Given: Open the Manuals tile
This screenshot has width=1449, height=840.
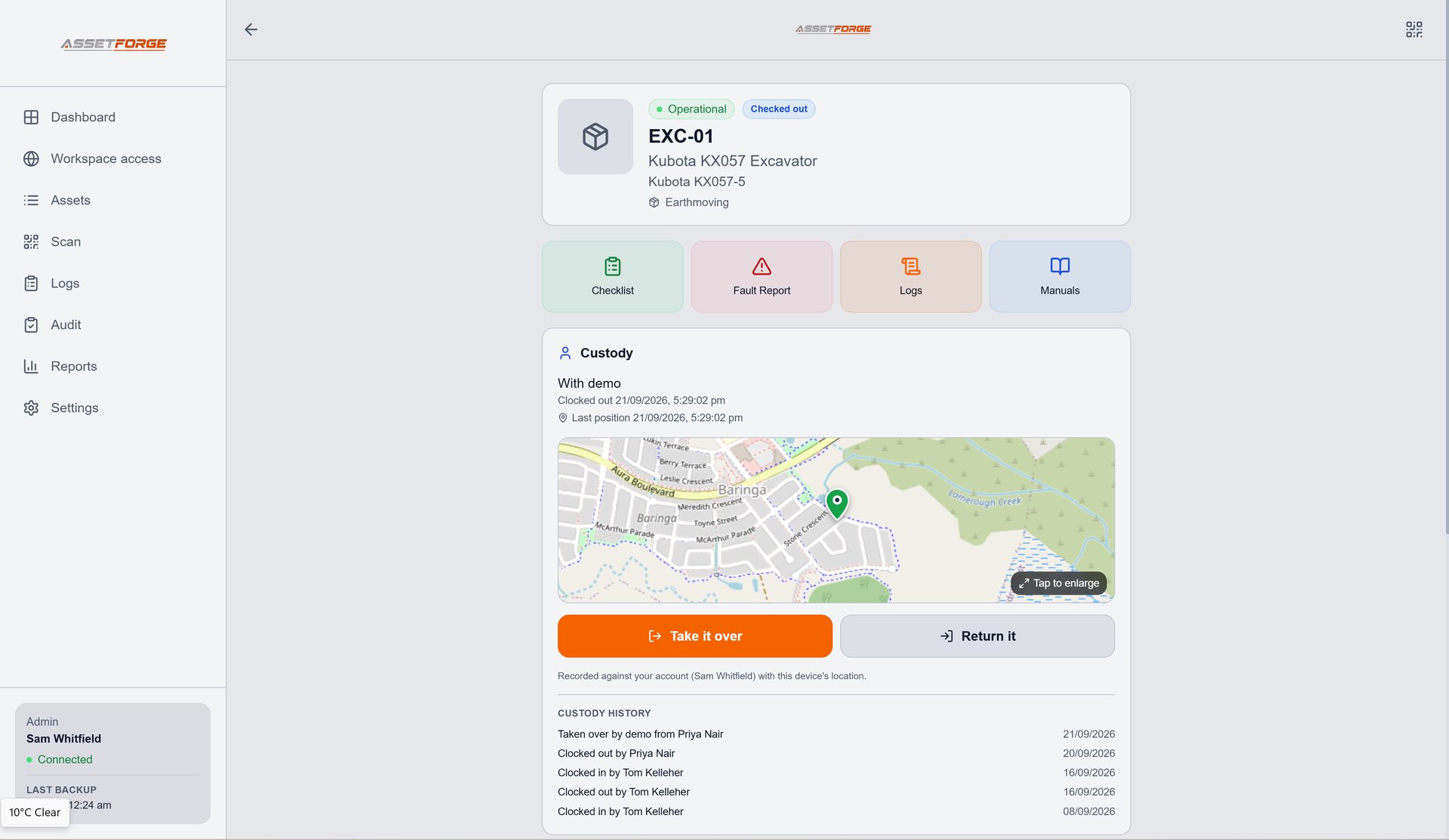Looking at the screenshot, I should coord(1060,276).
